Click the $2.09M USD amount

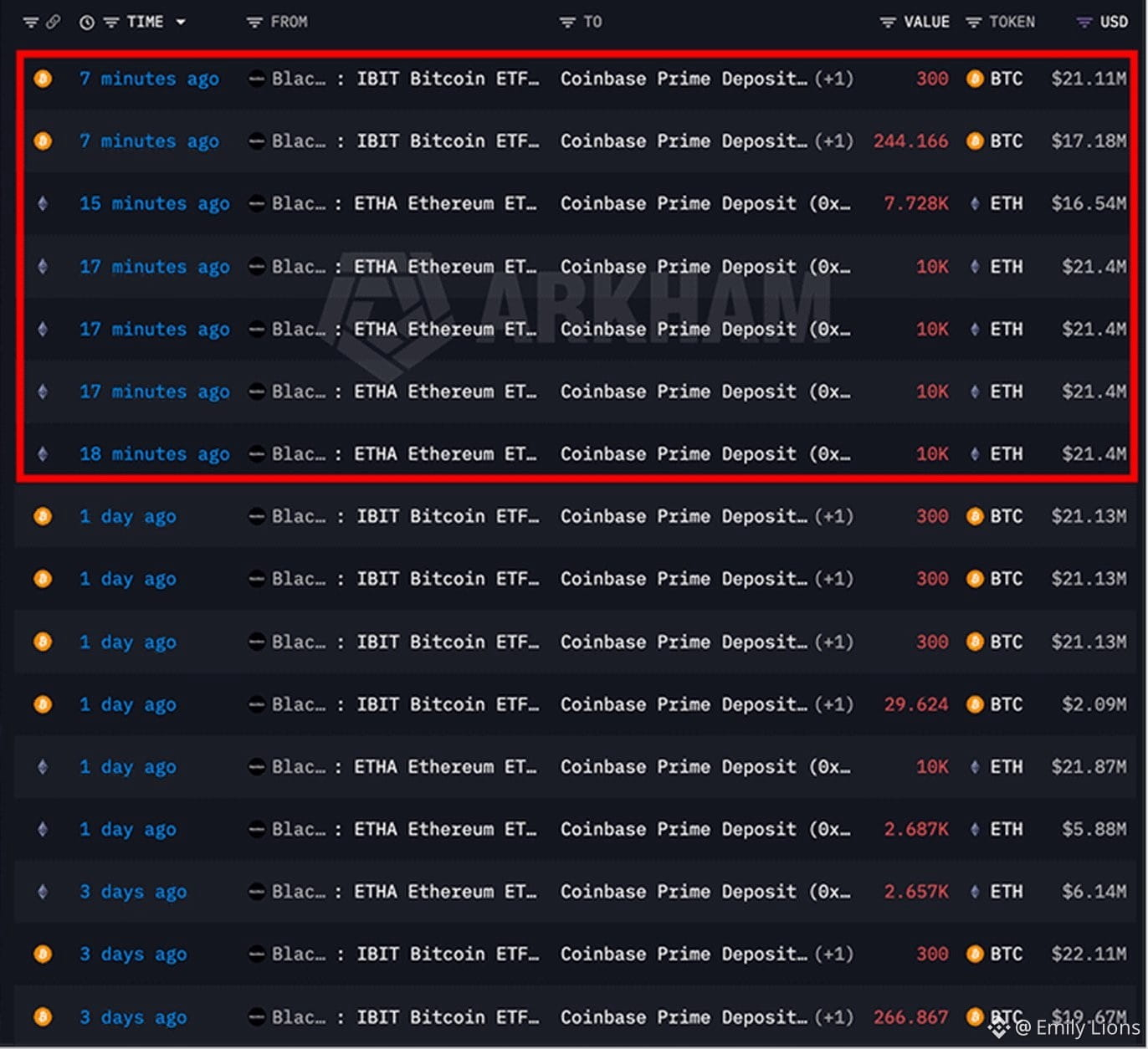[x=1094, y=704]
